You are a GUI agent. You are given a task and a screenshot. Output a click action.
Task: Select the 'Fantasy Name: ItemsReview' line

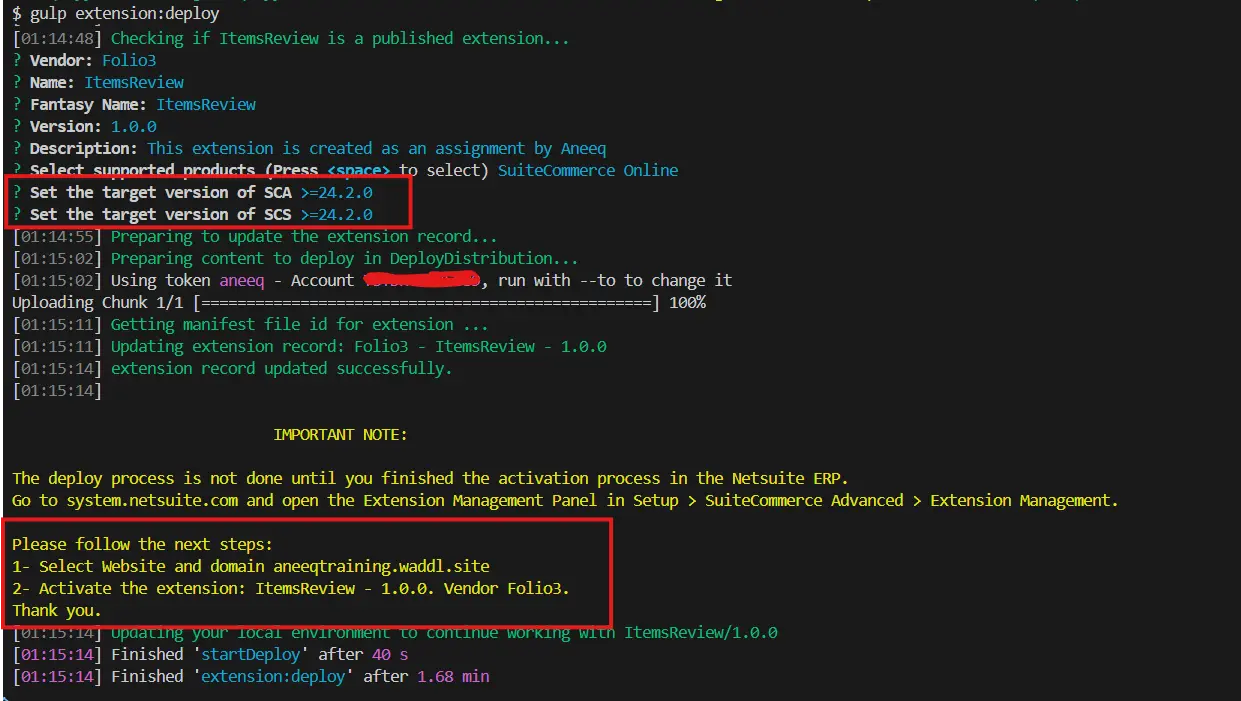coord(135,105)
